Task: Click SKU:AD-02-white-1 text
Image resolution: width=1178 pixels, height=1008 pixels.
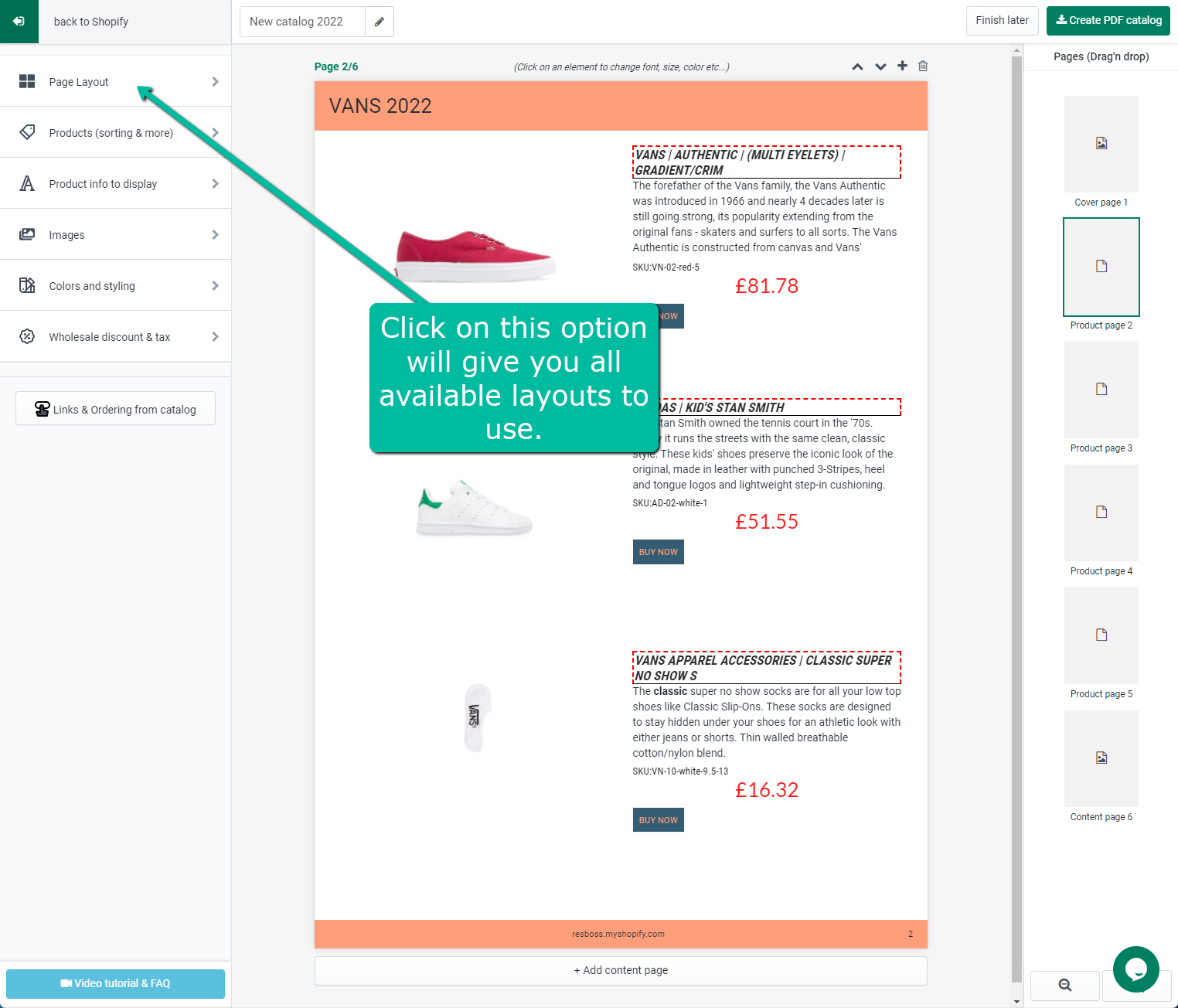Action: click(x=670, y=503)
